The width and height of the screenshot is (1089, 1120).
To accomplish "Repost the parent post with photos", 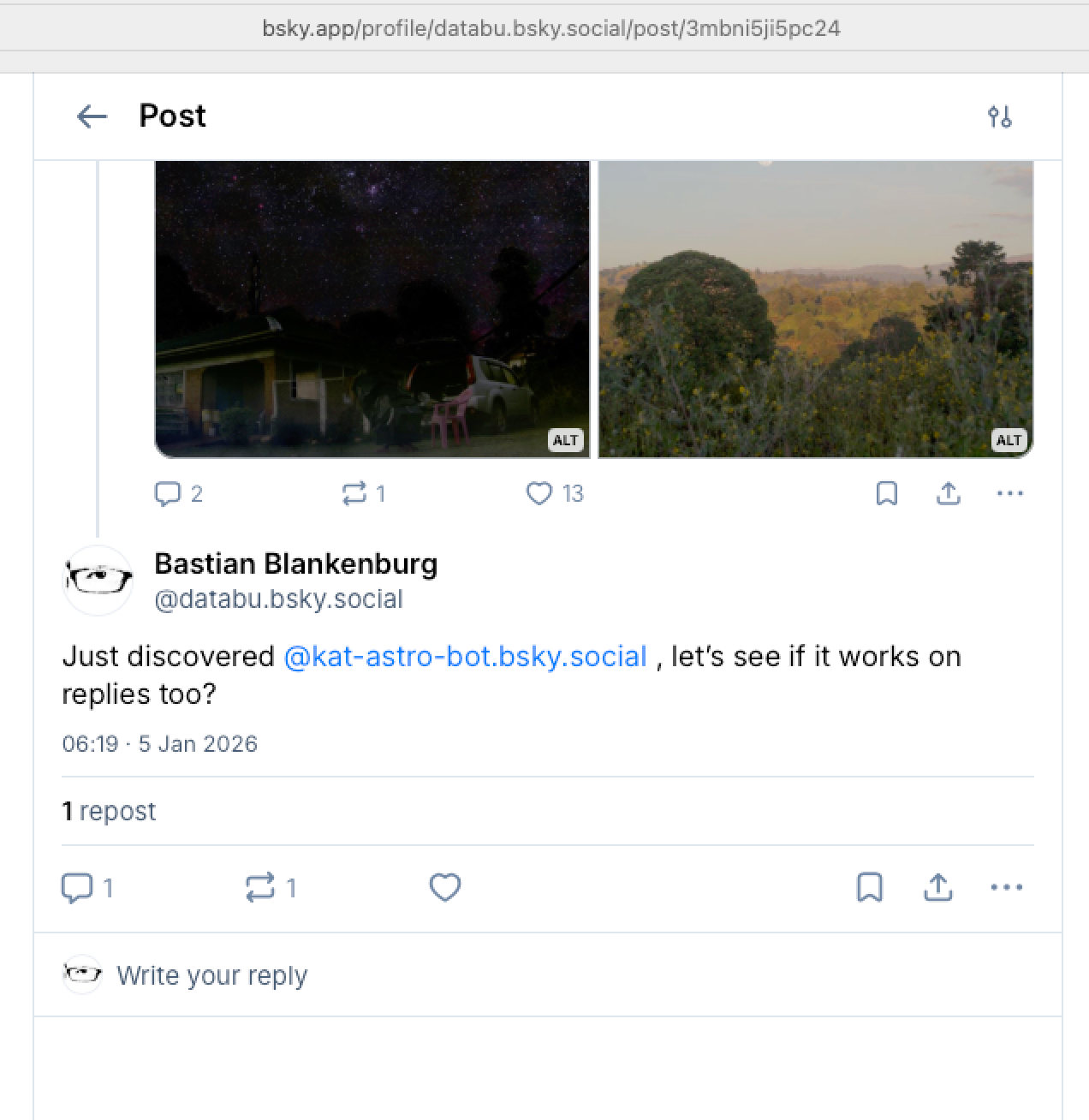I will pos(354,493).
